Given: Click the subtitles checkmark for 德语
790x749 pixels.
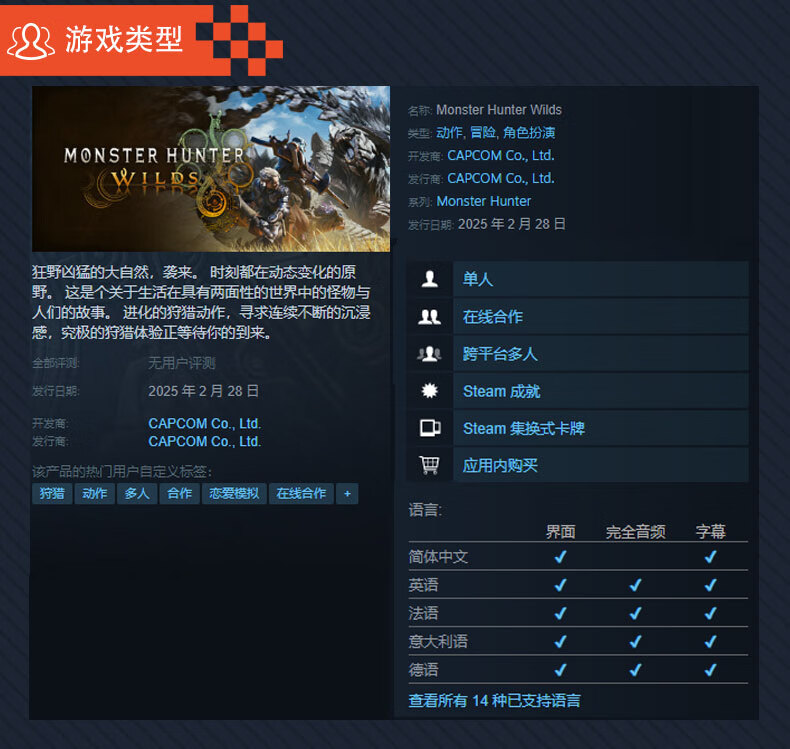Looking at the screenshot, I should [710, 669].
